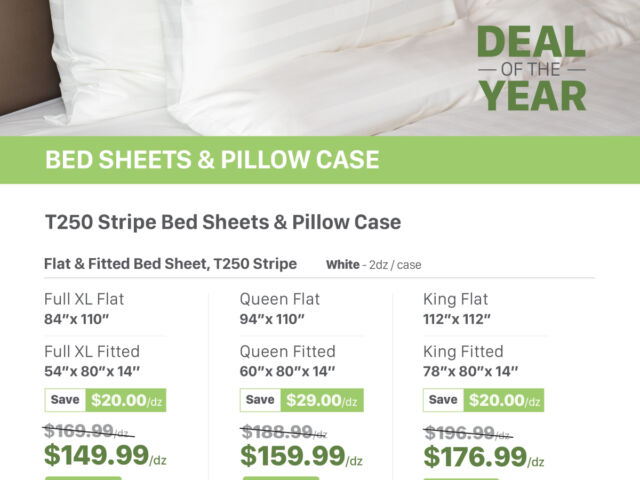The image size is (640, 480).
Task: Select the Full XL Flat size option
Action: pyautogui.click(x=84, y=299)
